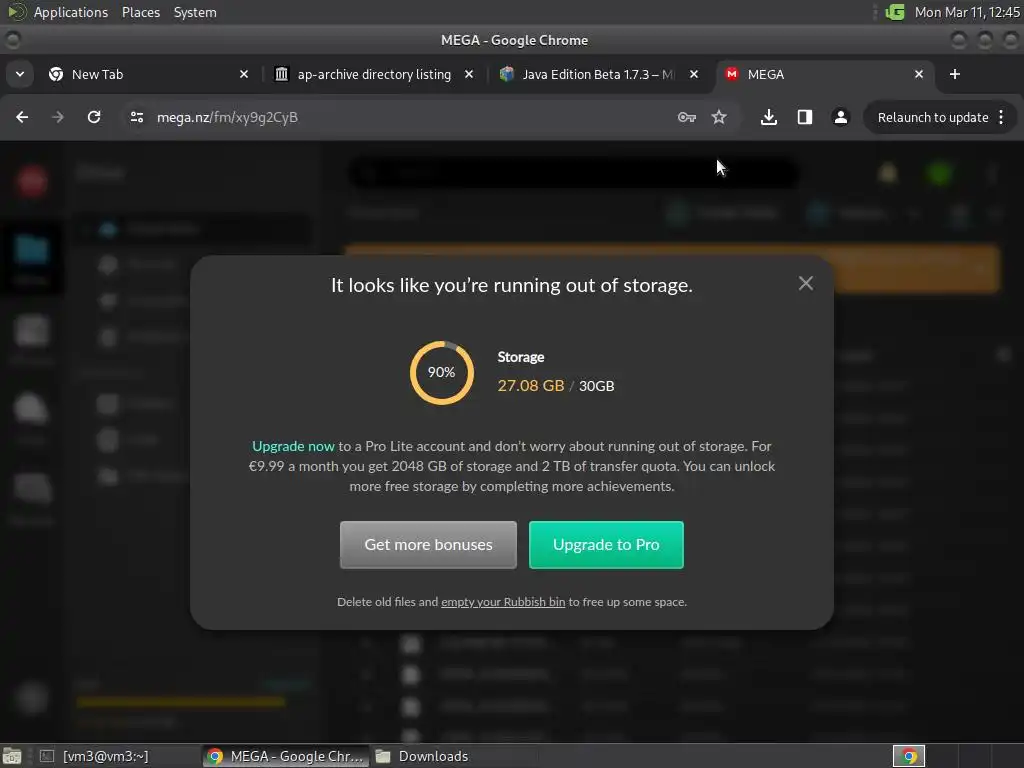Click the Chrome icon in bottom tray
This screenshot has width=1024, height=768.
tap(908, 756)
